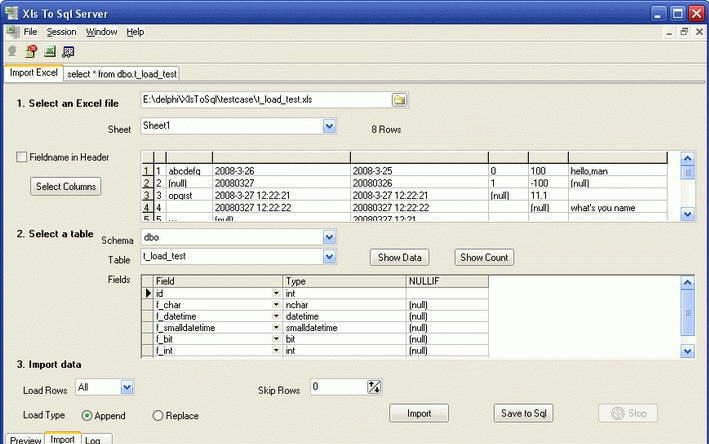Click the 'abcdefg' cell in preview

pos(189,171)
